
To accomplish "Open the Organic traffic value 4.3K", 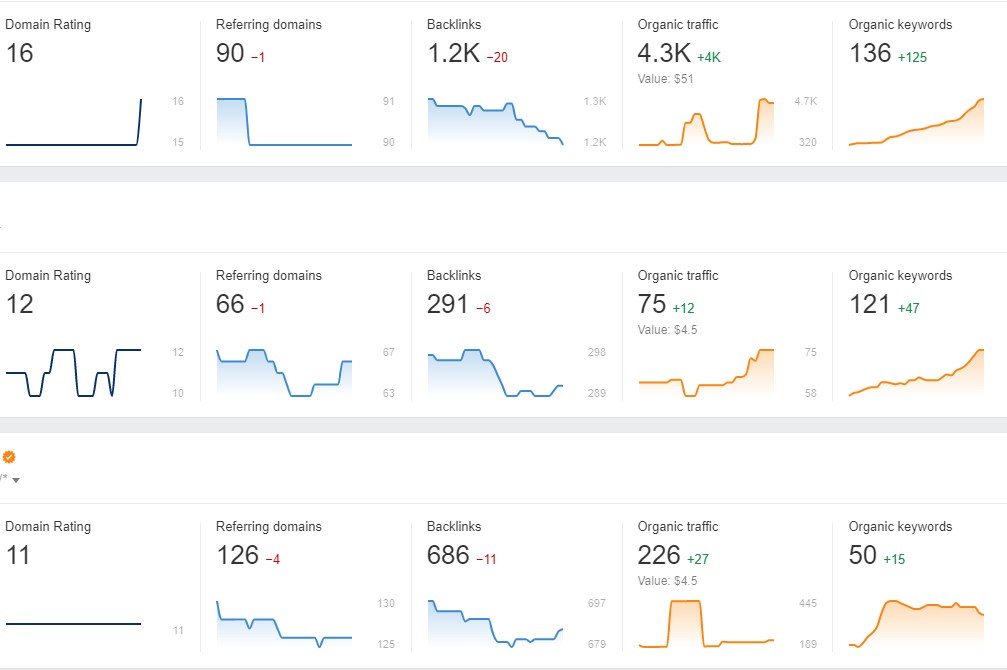I will coord(664,54).
